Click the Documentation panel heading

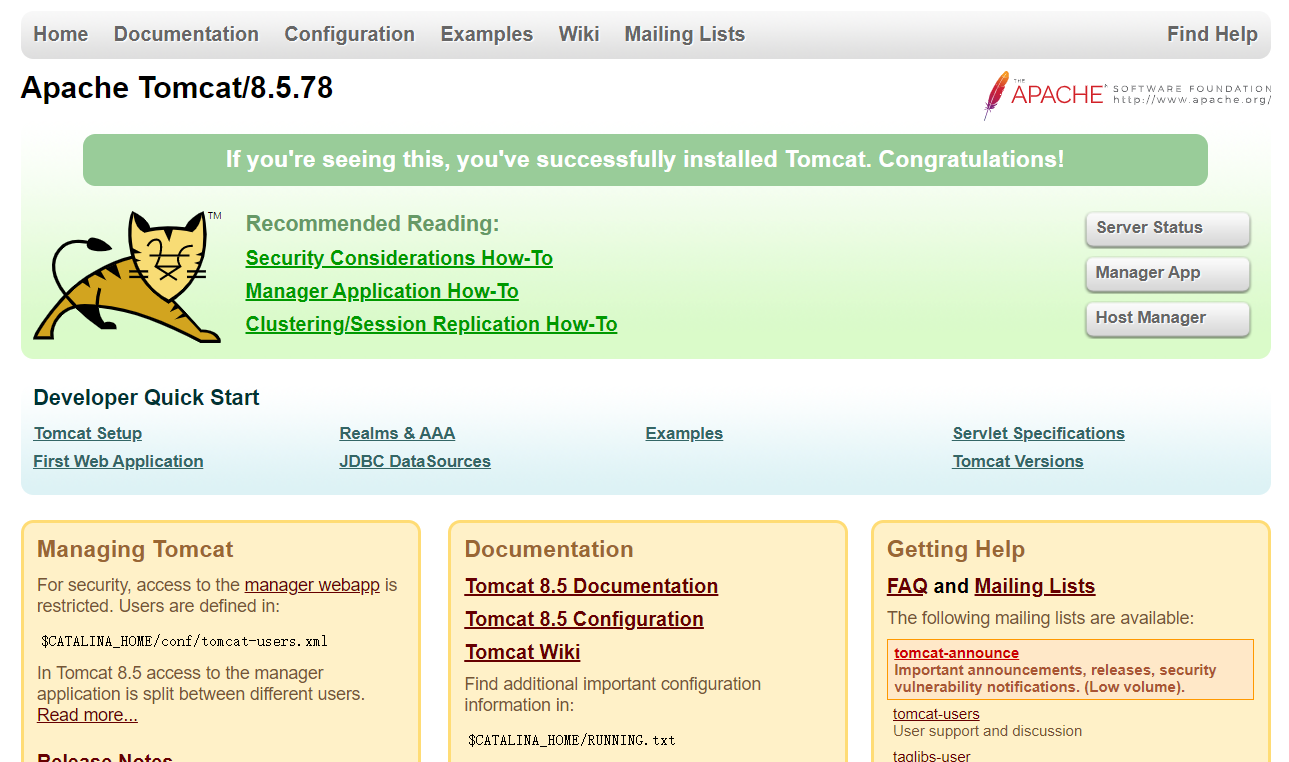click(x=549, y=549)
